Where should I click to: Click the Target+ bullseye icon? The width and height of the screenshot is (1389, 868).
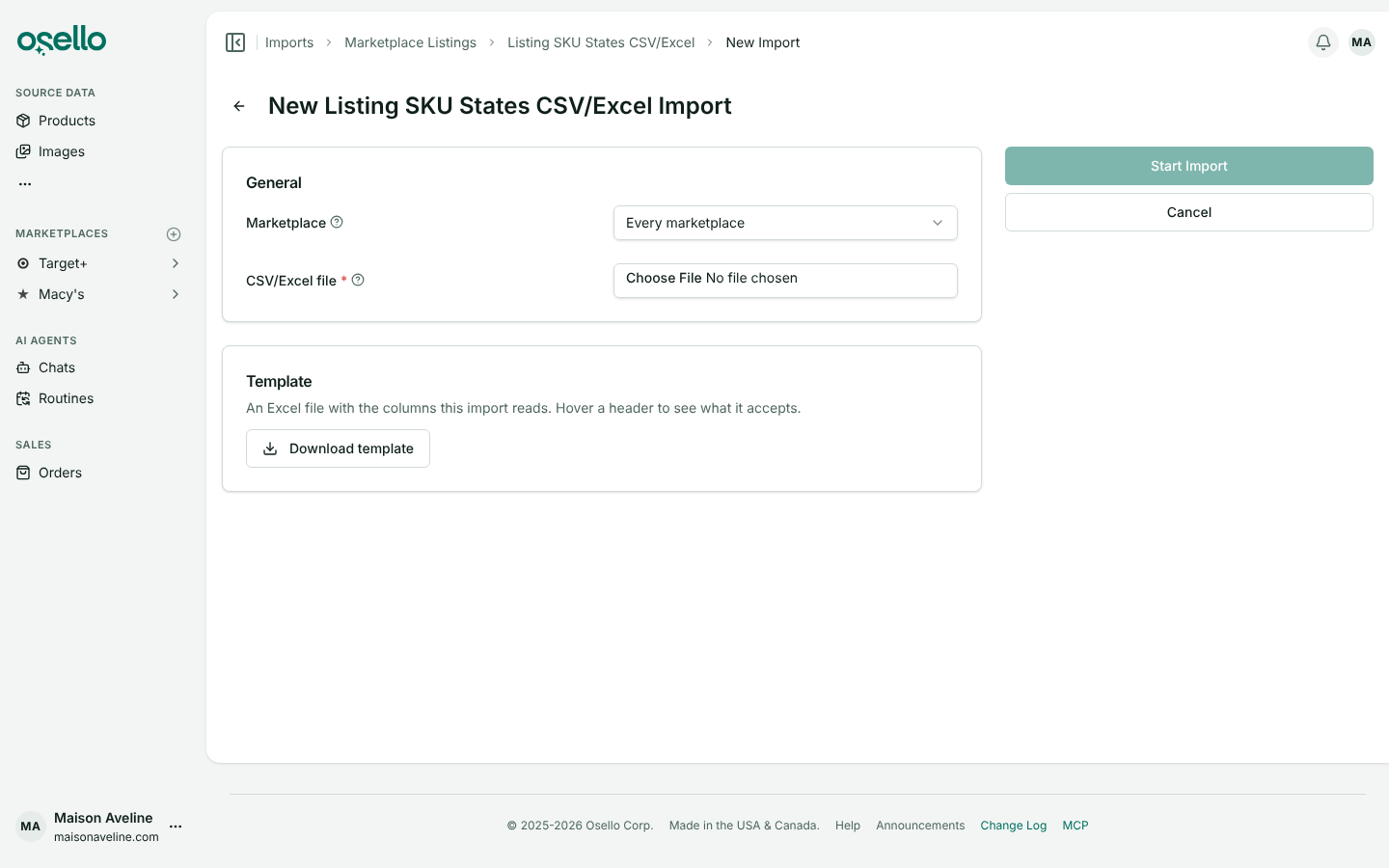tap(23, 263)
